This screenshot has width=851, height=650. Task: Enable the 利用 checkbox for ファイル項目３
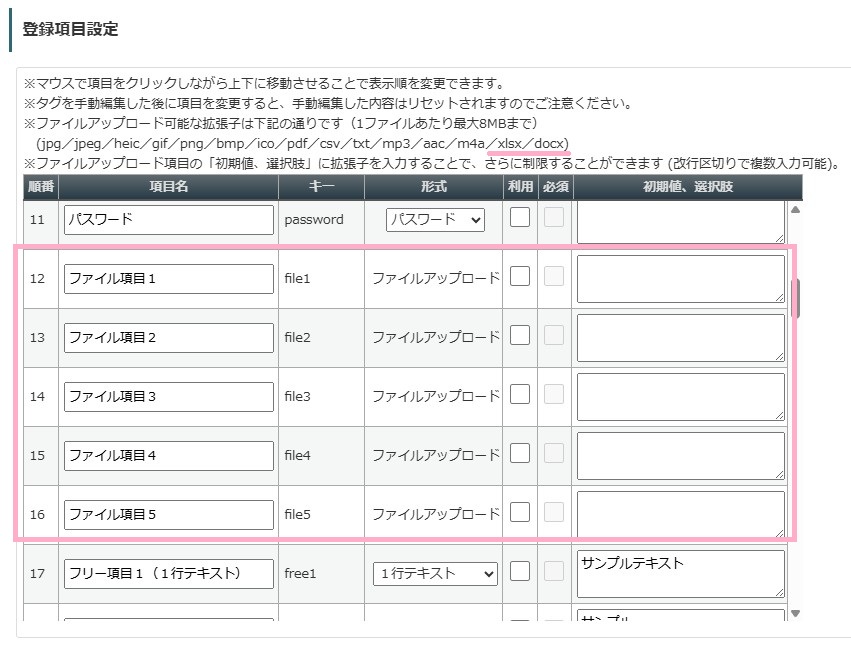pos(519,396)
